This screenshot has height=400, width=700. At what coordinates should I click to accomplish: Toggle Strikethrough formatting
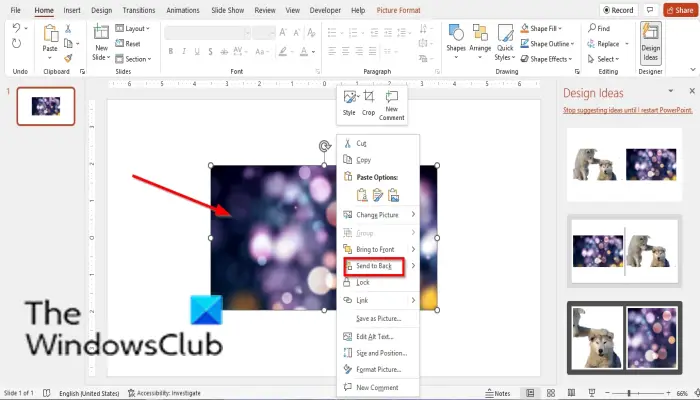pos(224,52)
